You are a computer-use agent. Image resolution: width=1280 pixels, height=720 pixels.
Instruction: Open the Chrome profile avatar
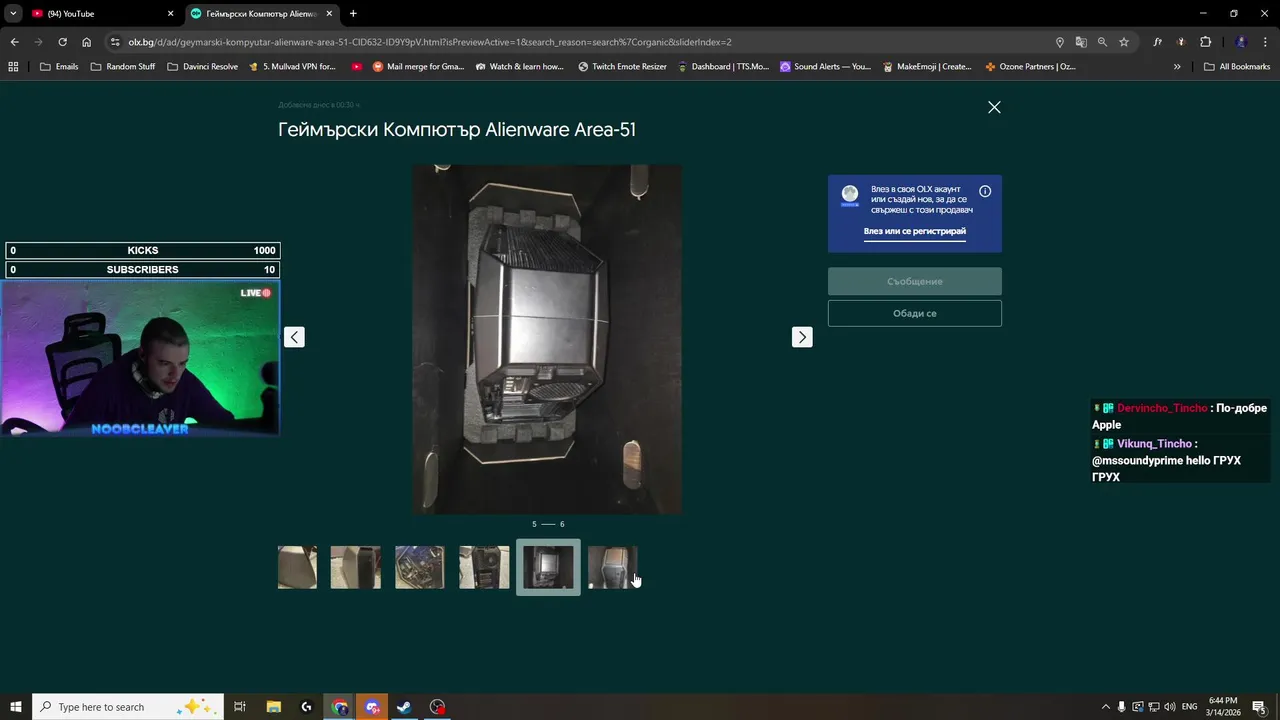(x=1241, y=42)
